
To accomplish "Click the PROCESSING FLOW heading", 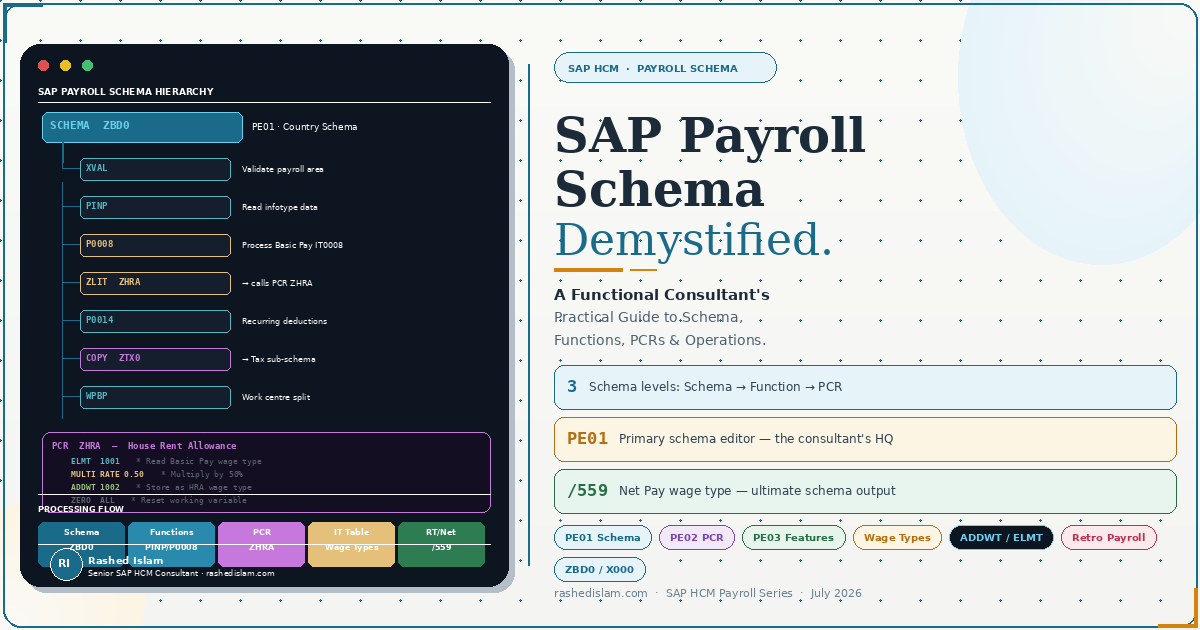I will click(81, 509).
